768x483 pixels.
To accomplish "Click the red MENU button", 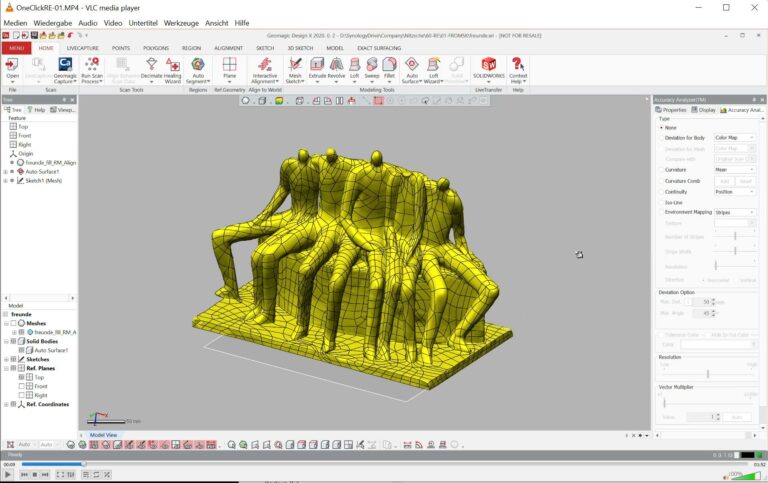I will click(x=16, y=48).
